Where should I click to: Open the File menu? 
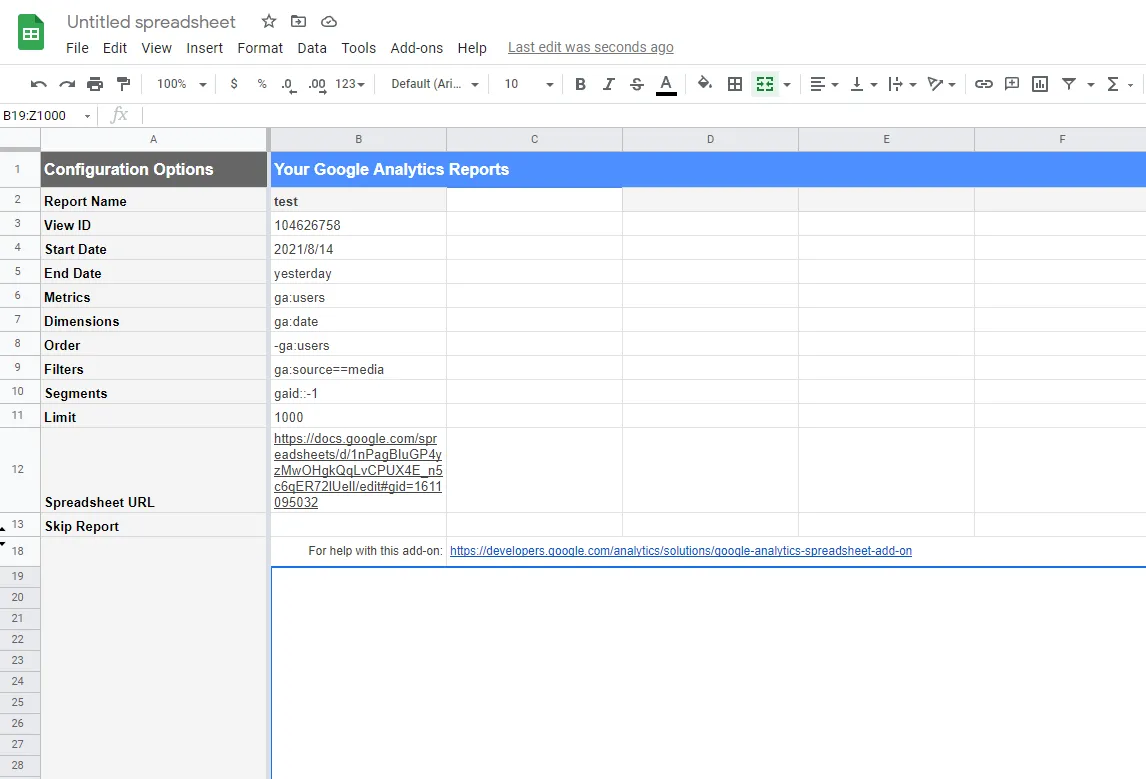coord(77,48)
